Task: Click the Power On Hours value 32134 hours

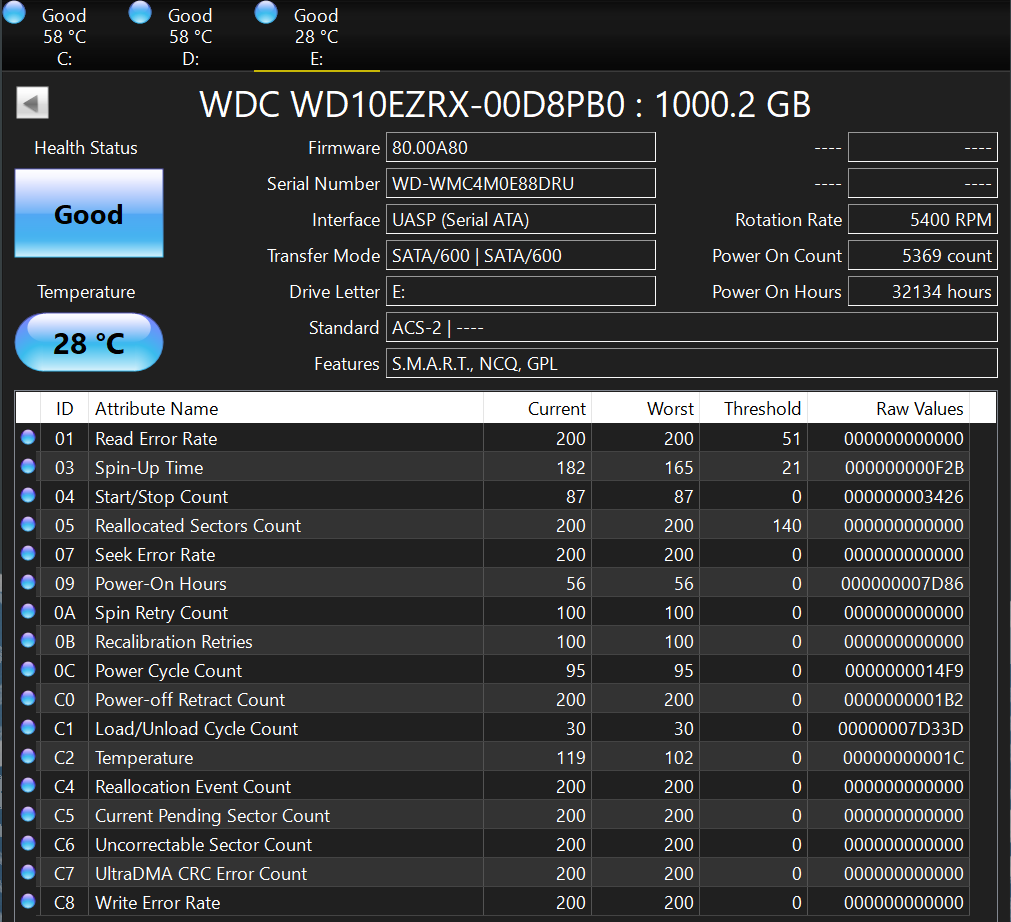Action: coord(923,292)
